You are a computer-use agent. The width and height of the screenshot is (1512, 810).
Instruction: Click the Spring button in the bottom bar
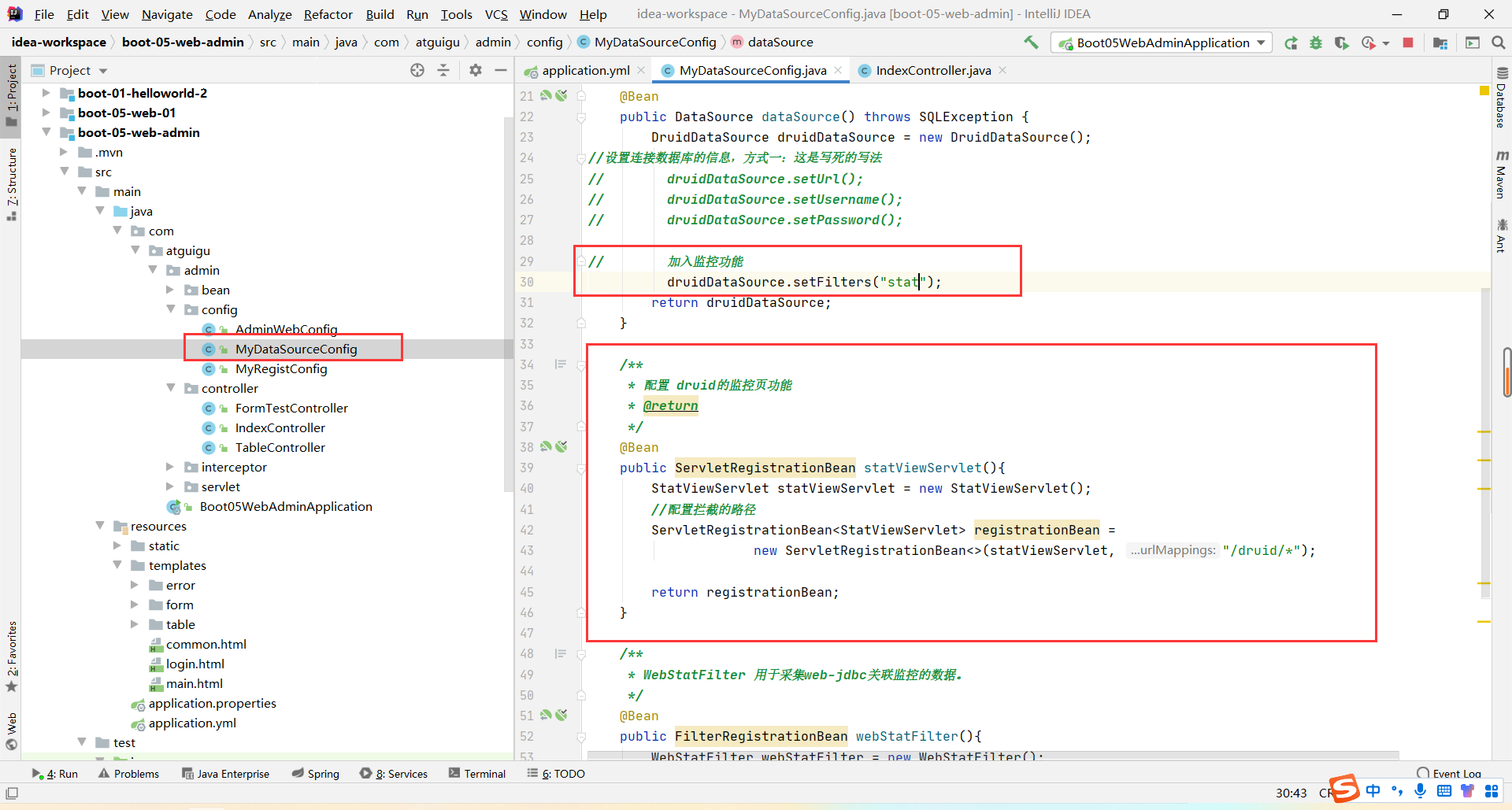[315, 774]
